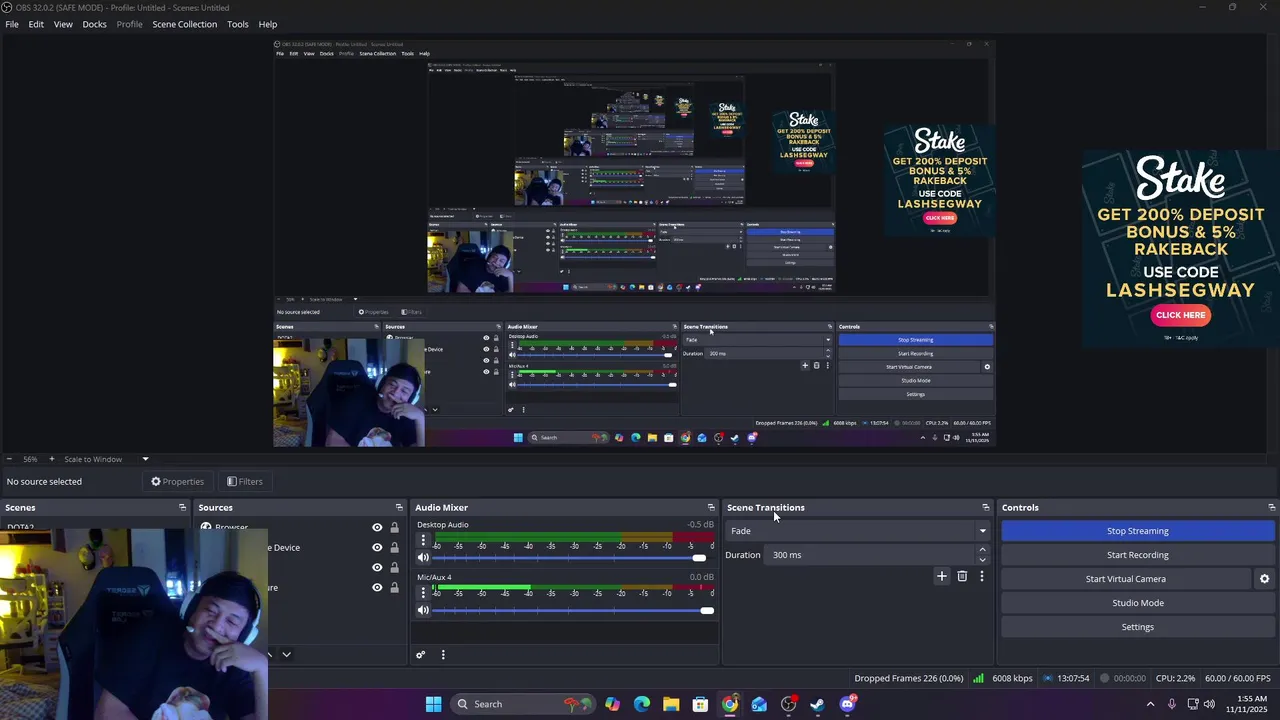Image resolution: width=1280 pixels, height=720 pixels.
Task: Click 6008 kbps bitrate indicator
Action: [x=1012, y=678]
